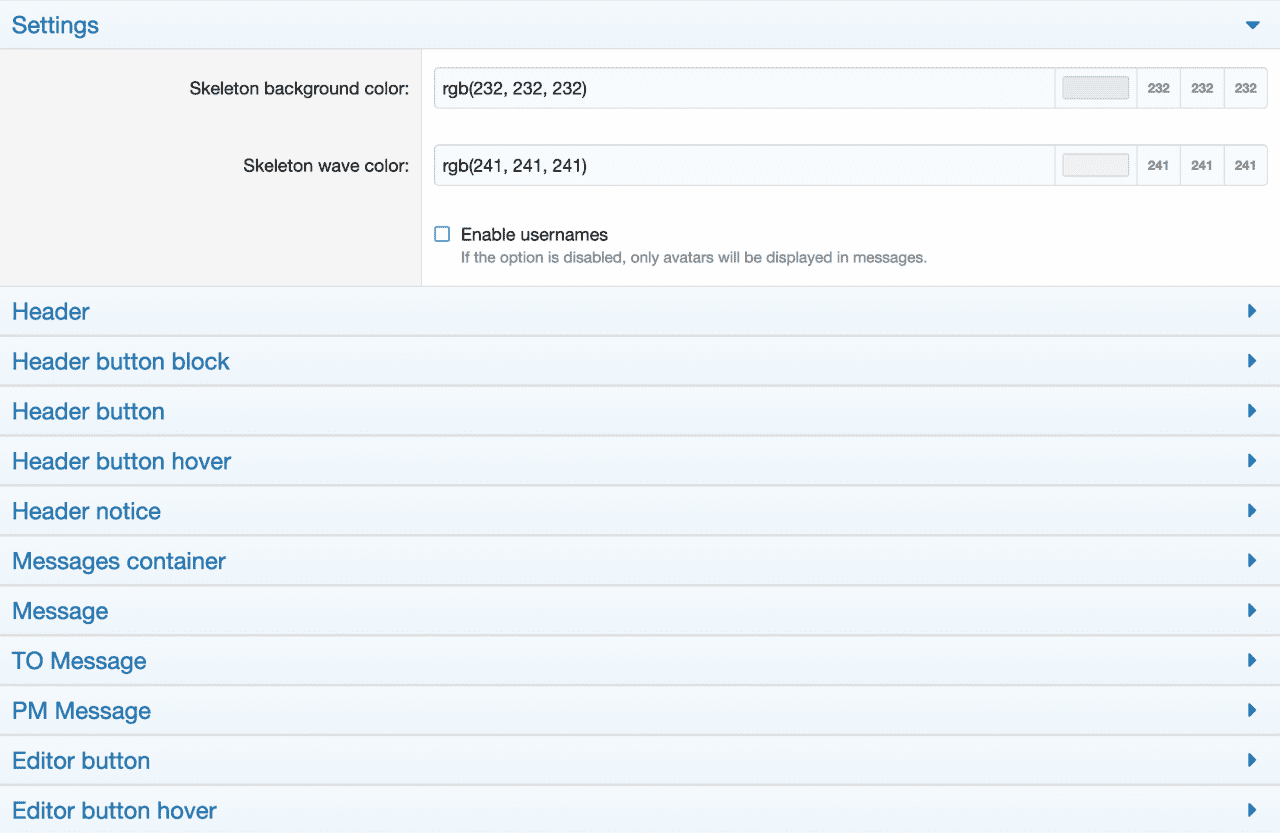Click the Editor button hover arrow icon
The image size is (1280, 833).
[1252, 810]
